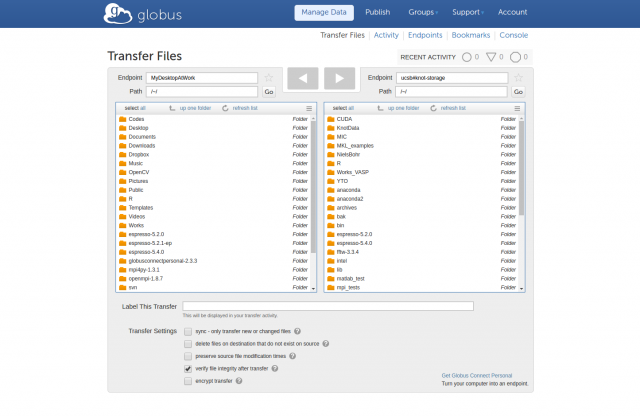This screenshot has width=640, height=416.
Task: Click the left endpoint name field
Action: (x=202, y=78)
